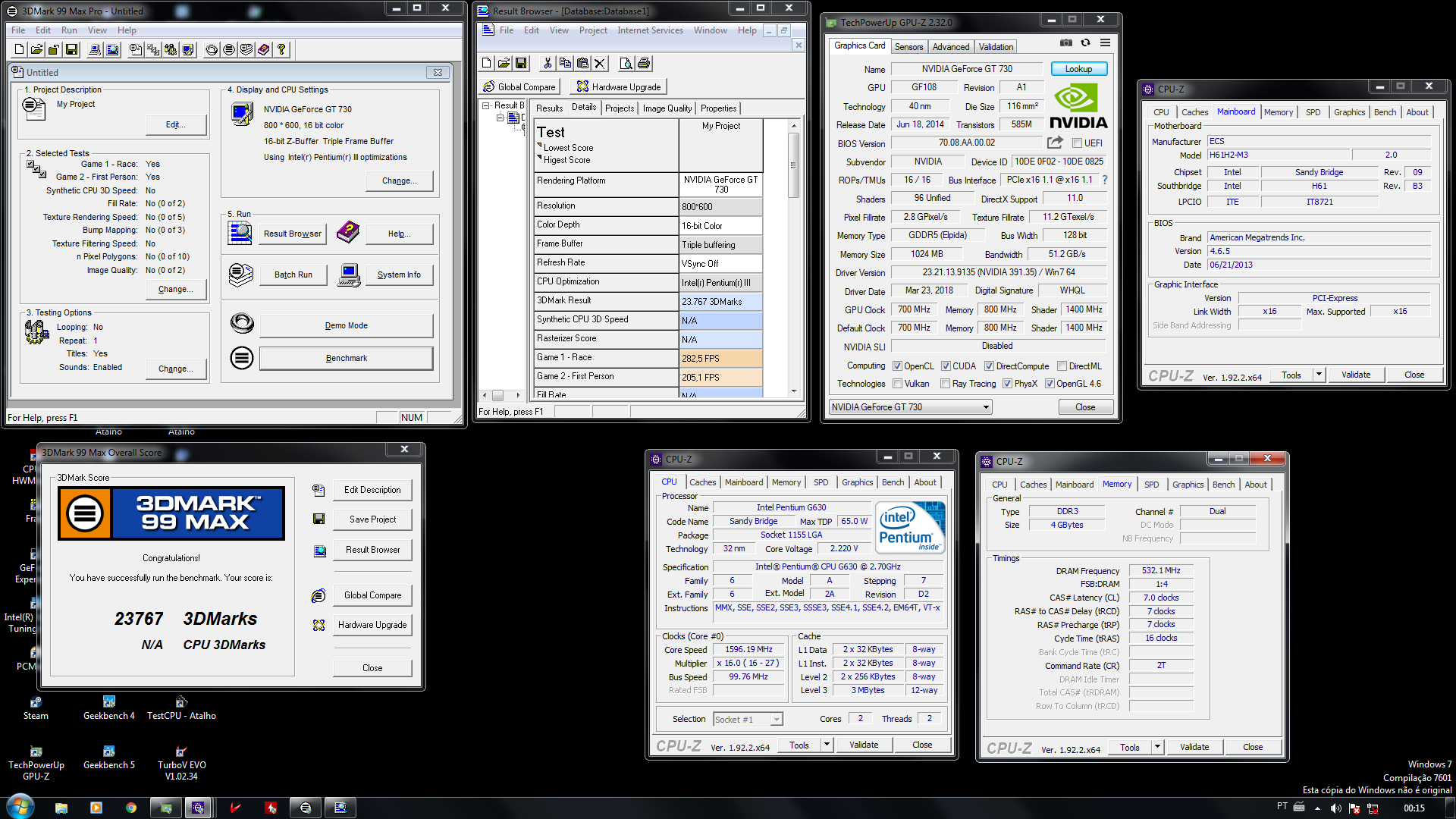The height and width of the screenshot is (819, 1456).
Task: Show hidden system tray icons arrow
Action: click(1317, 808)
